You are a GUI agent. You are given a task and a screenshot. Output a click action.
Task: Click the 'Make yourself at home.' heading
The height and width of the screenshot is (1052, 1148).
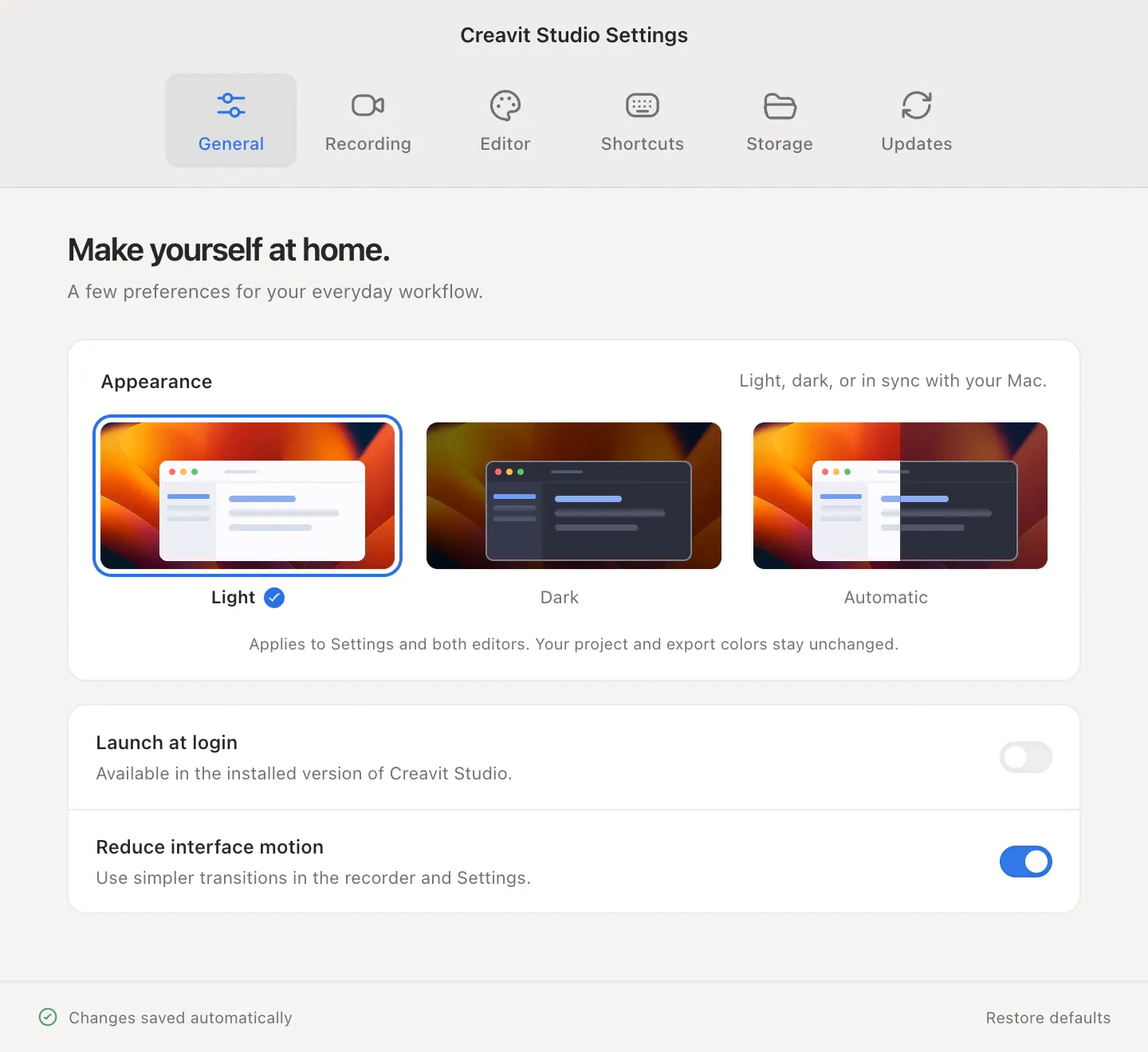click(x=229, y=250)
